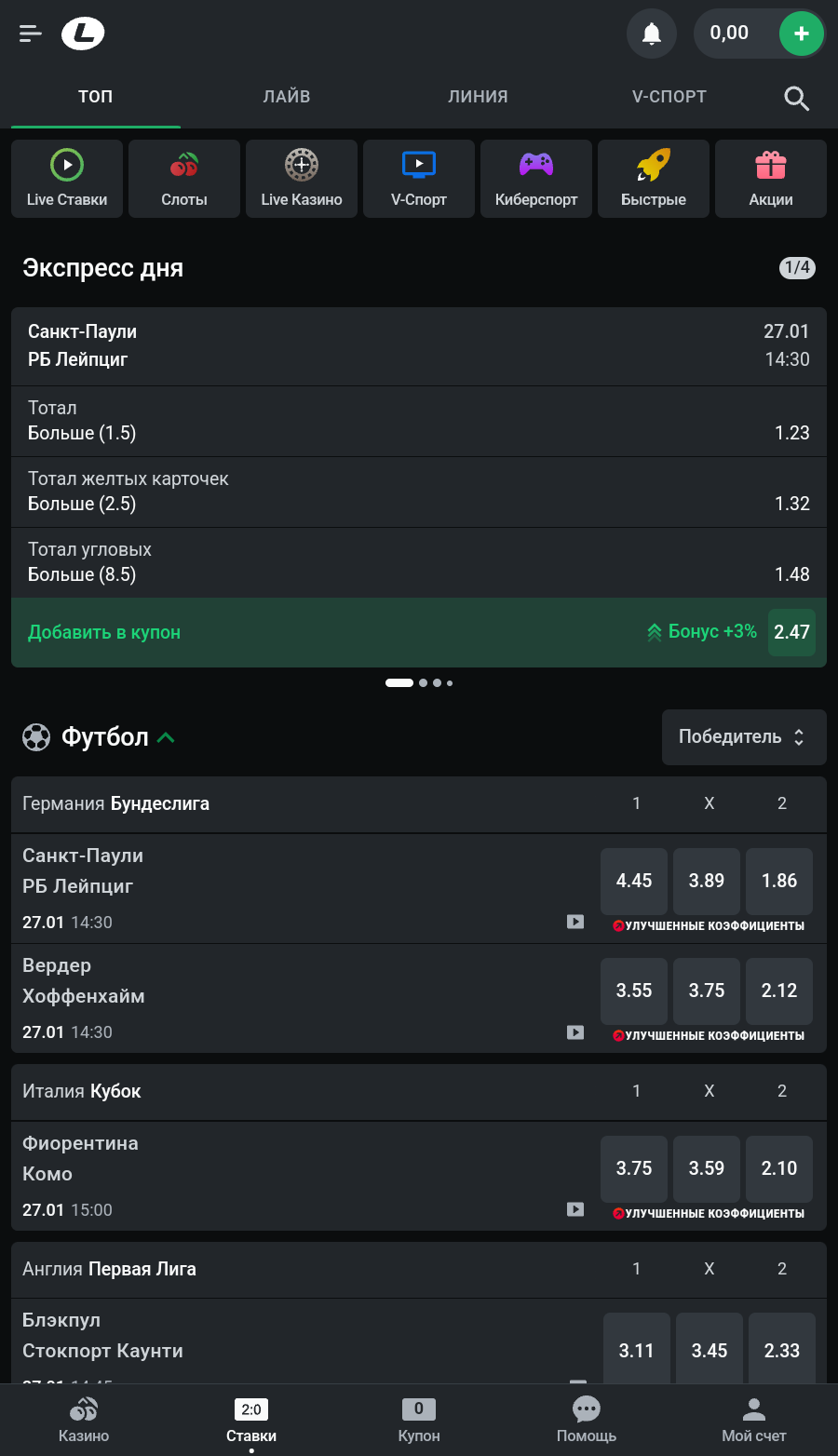Collapse the Футбол section
Screen dimensions: 838x1456
click(167, 737)
